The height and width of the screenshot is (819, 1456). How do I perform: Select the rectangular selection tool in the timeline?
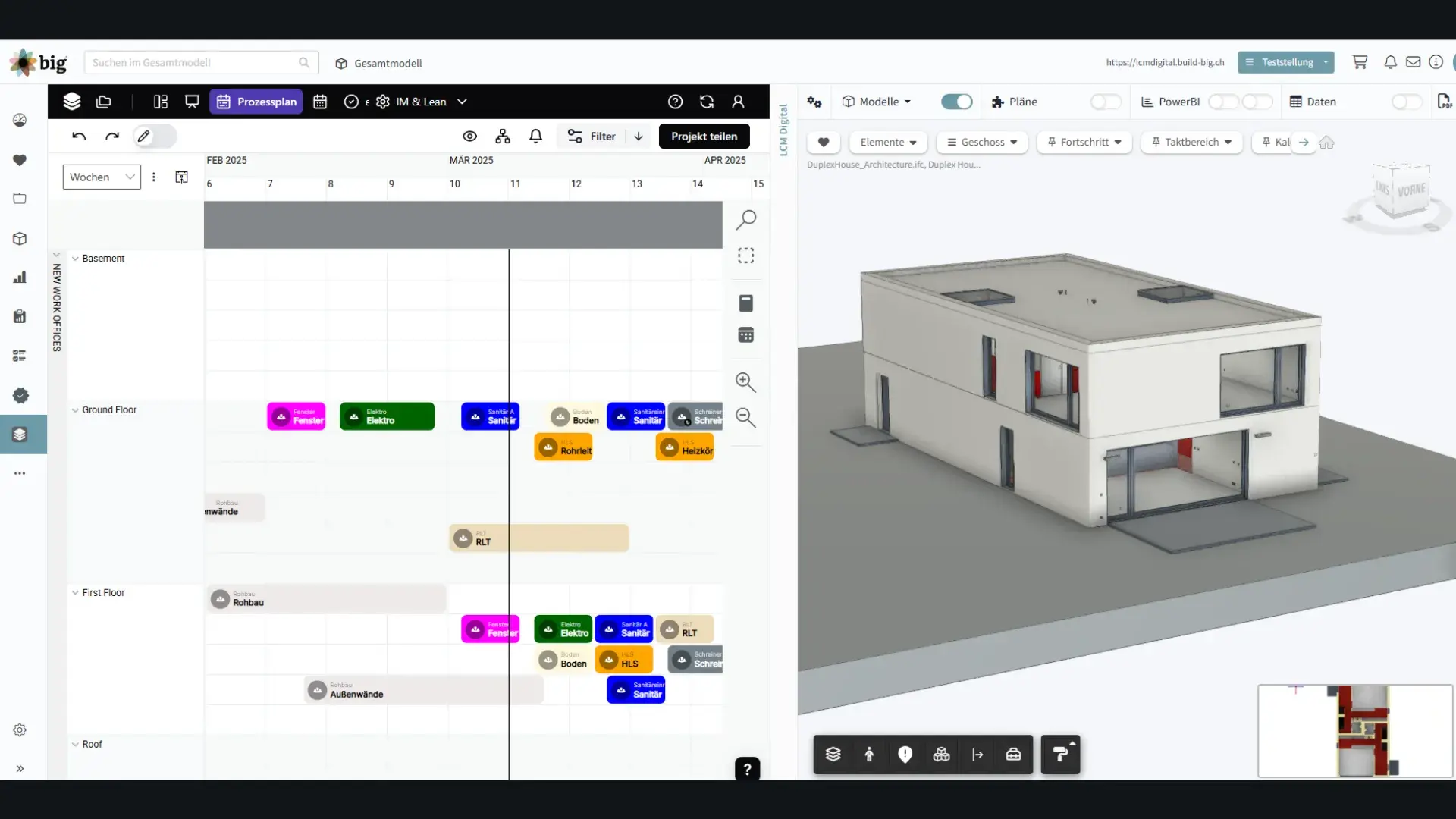pos(745,256)
